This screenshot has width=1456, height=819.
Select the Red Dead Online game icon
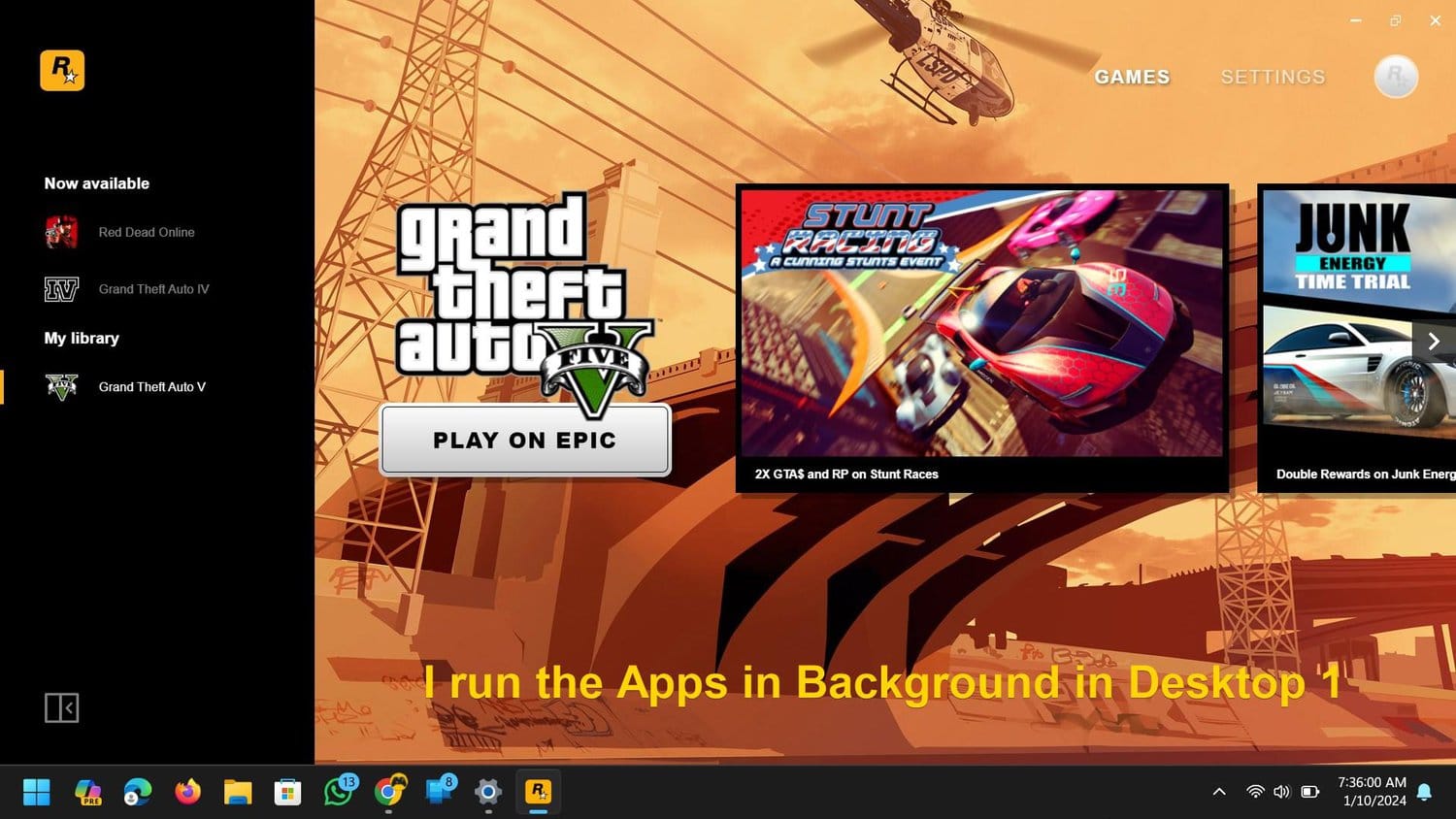pos(147,232)
